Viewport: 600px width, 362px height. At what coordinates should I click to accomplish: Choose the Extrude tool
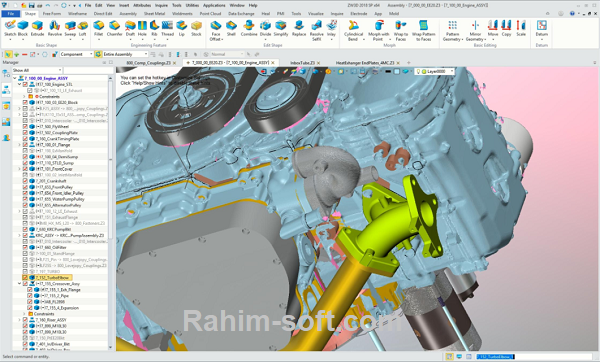[x=38, y=28]
